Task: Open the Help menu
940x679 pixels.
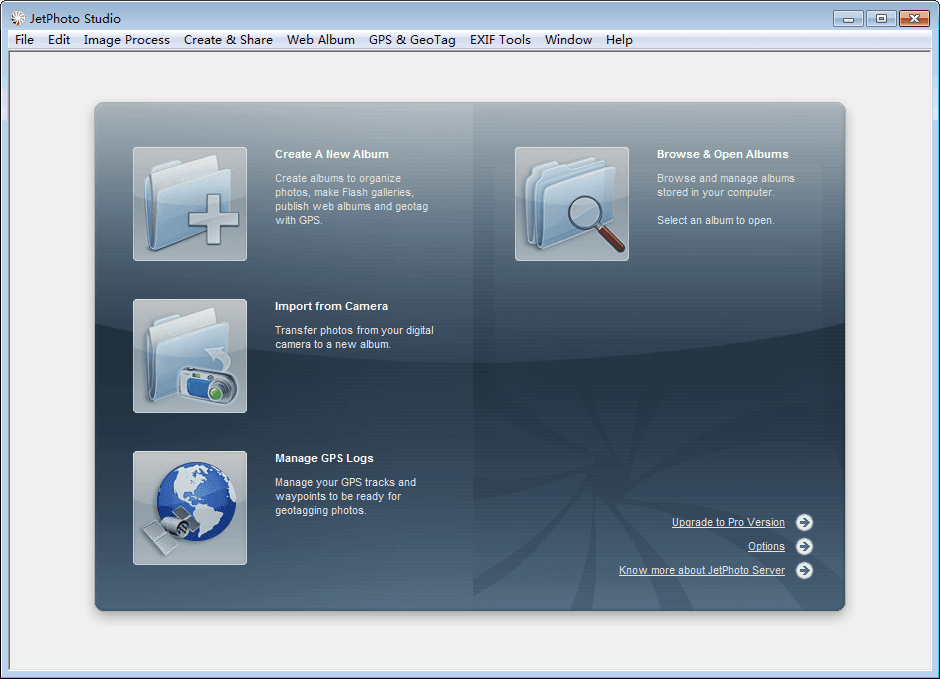Action: 619,40
